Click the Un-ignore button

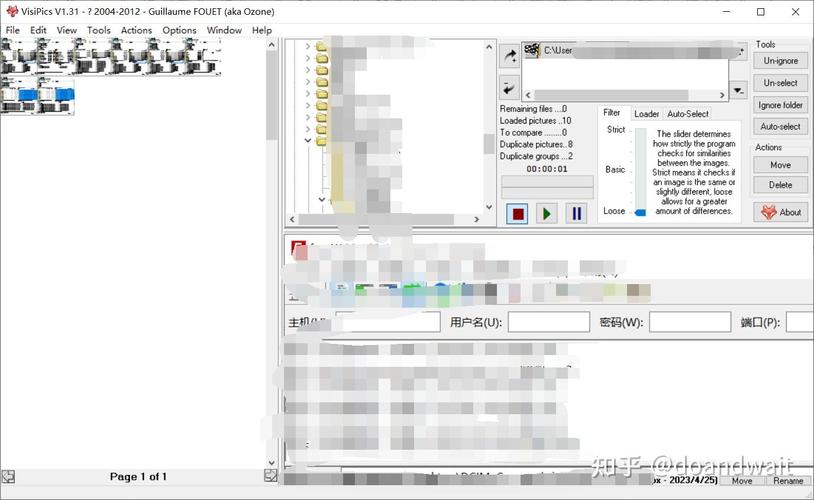tap(780, 61)
